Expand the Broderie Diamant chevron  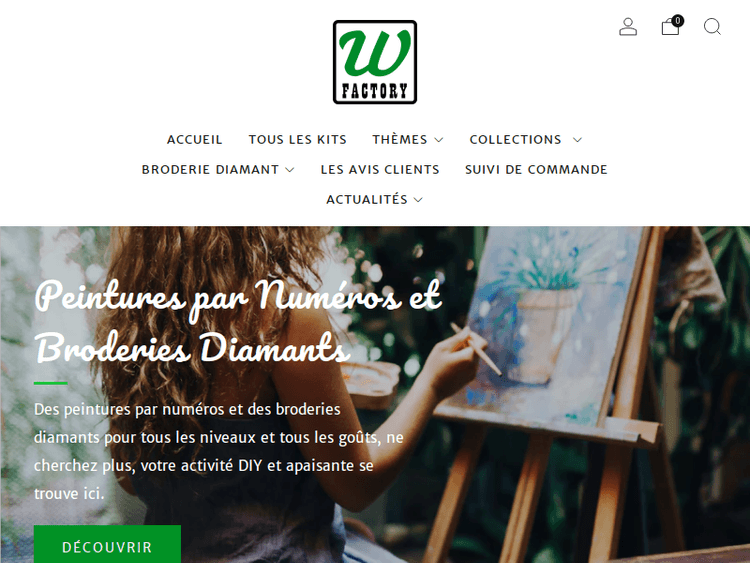[290, 170]
